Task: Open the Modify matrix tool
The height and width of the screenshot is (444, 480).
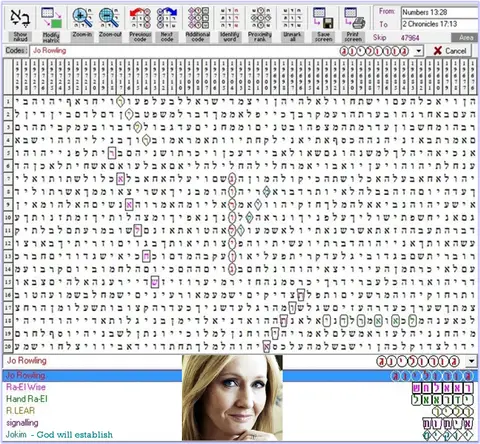Action: 51,25
